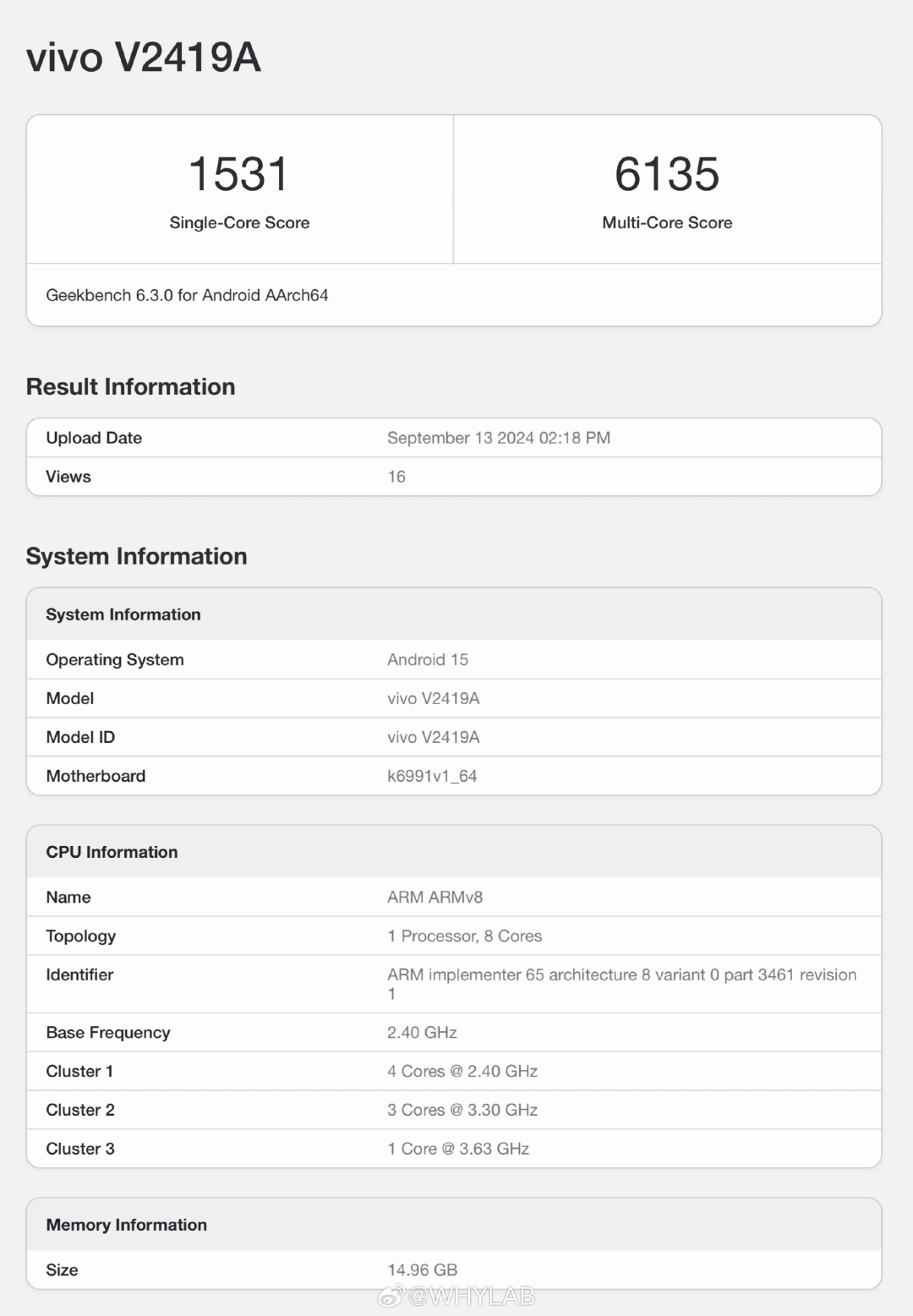Click the Base Frequency label

108,1033
